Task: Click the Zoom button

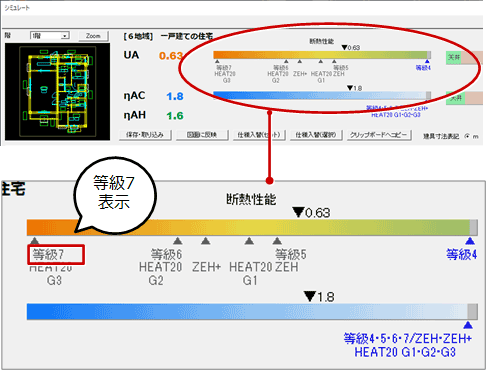Action: pyautogui.click(x=93, y=36)
